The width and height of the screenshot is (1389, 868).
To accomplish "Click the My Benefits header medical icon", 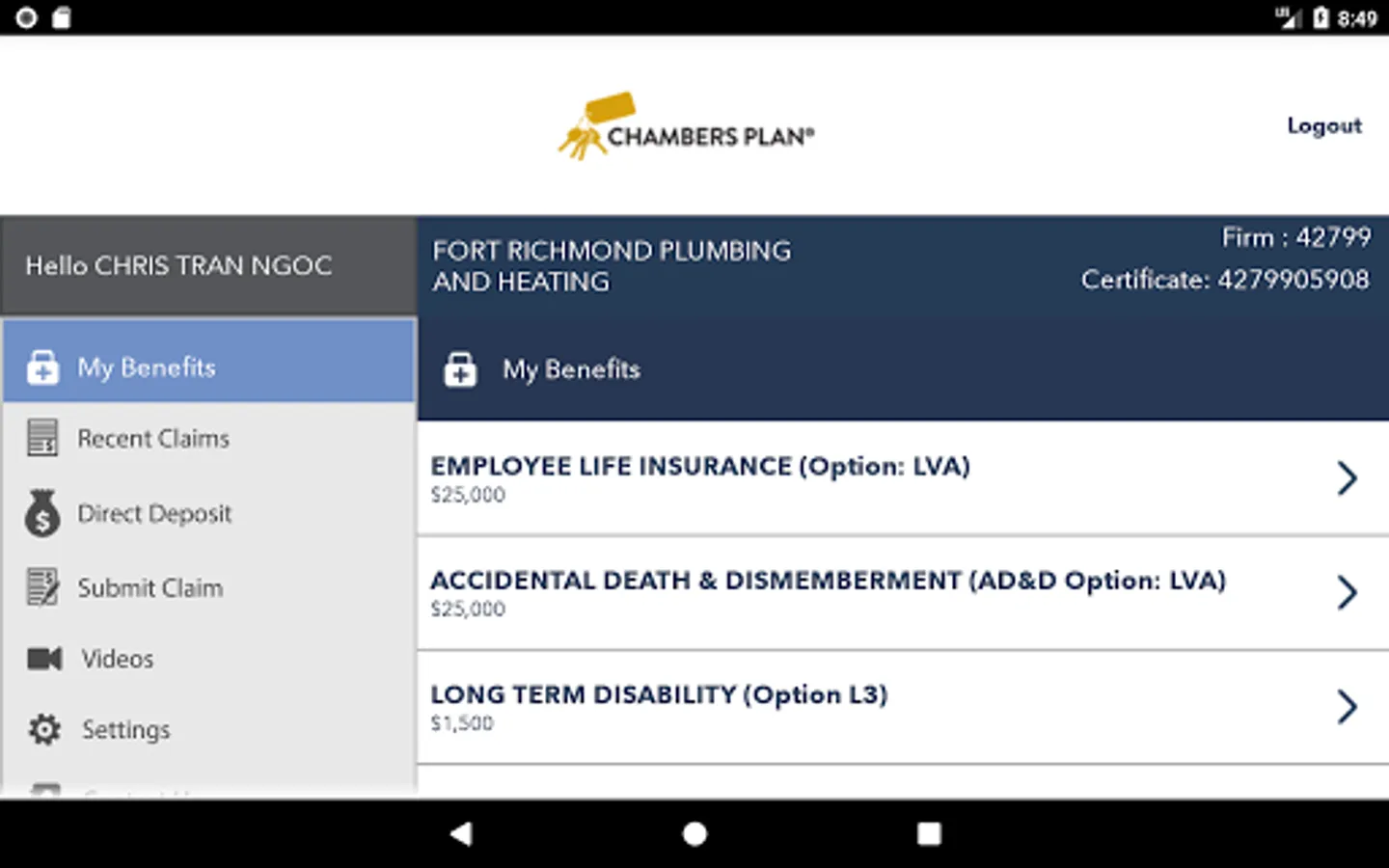I will tap(460, 369).
